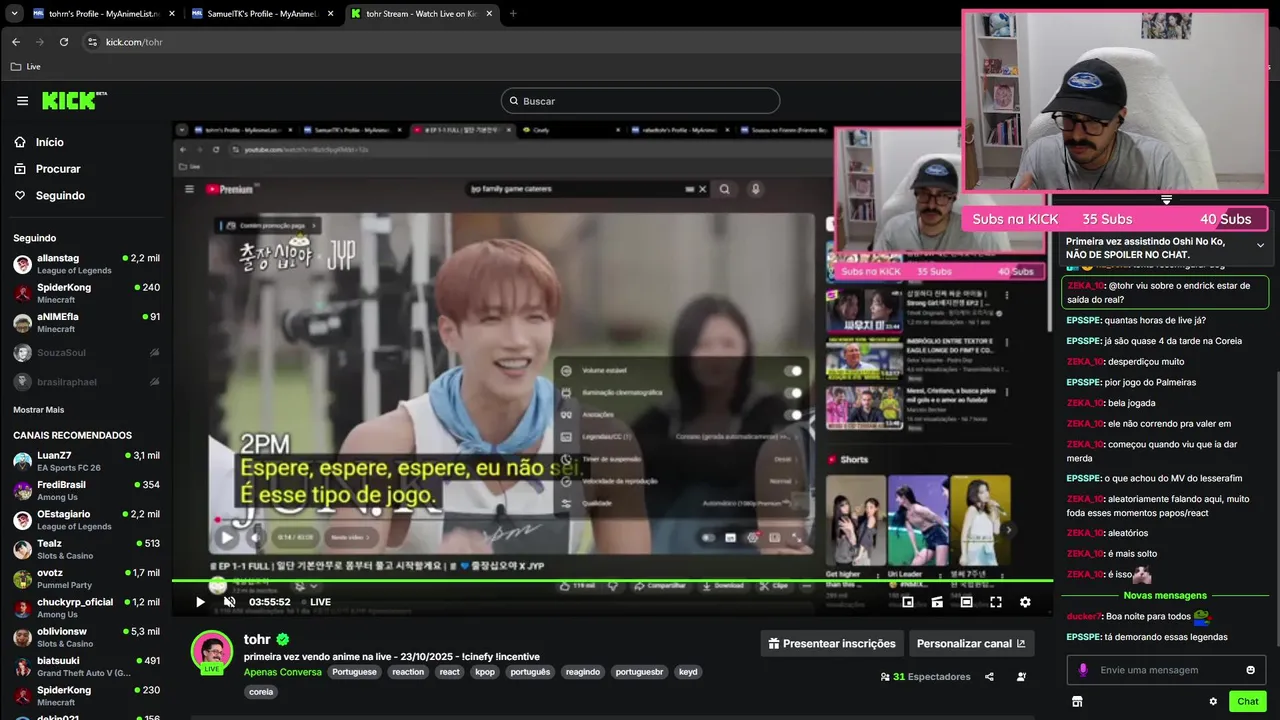
Task: Click the share stream icon
Action: click(x=989, y=677)
